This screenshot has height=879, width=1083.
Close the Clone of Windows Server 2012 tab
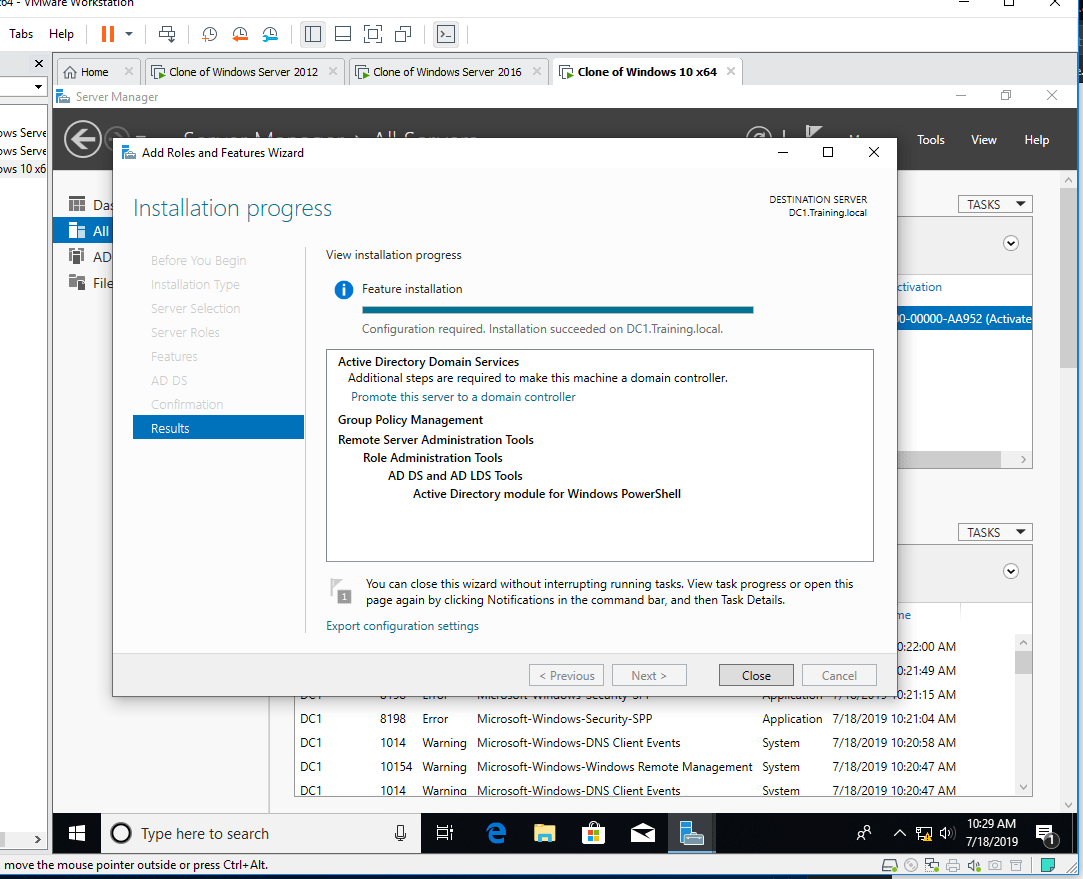[x=333, y=71]
